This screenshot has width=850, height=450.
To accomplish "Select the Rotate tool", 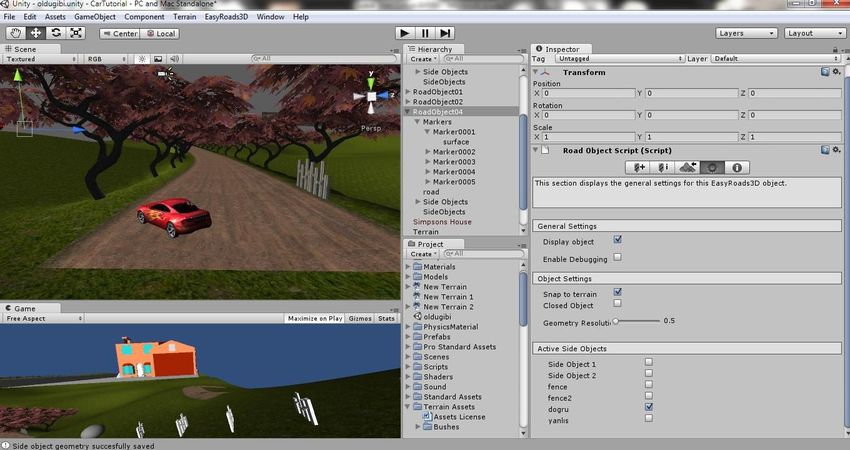I will point(56,33).
